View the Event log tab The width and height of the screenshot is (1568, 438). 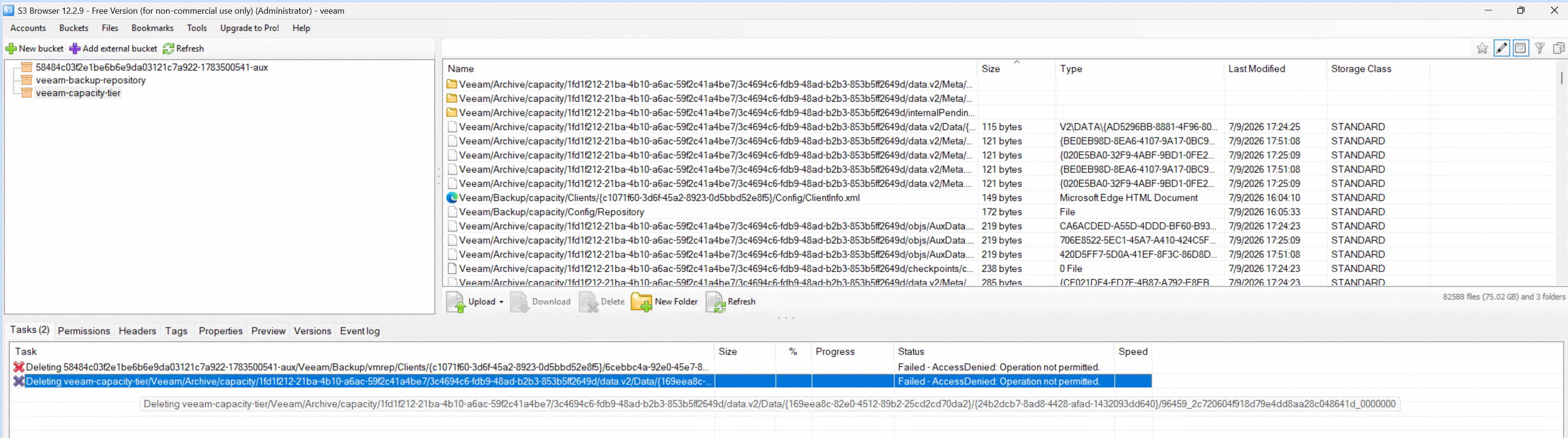(360, 331)
